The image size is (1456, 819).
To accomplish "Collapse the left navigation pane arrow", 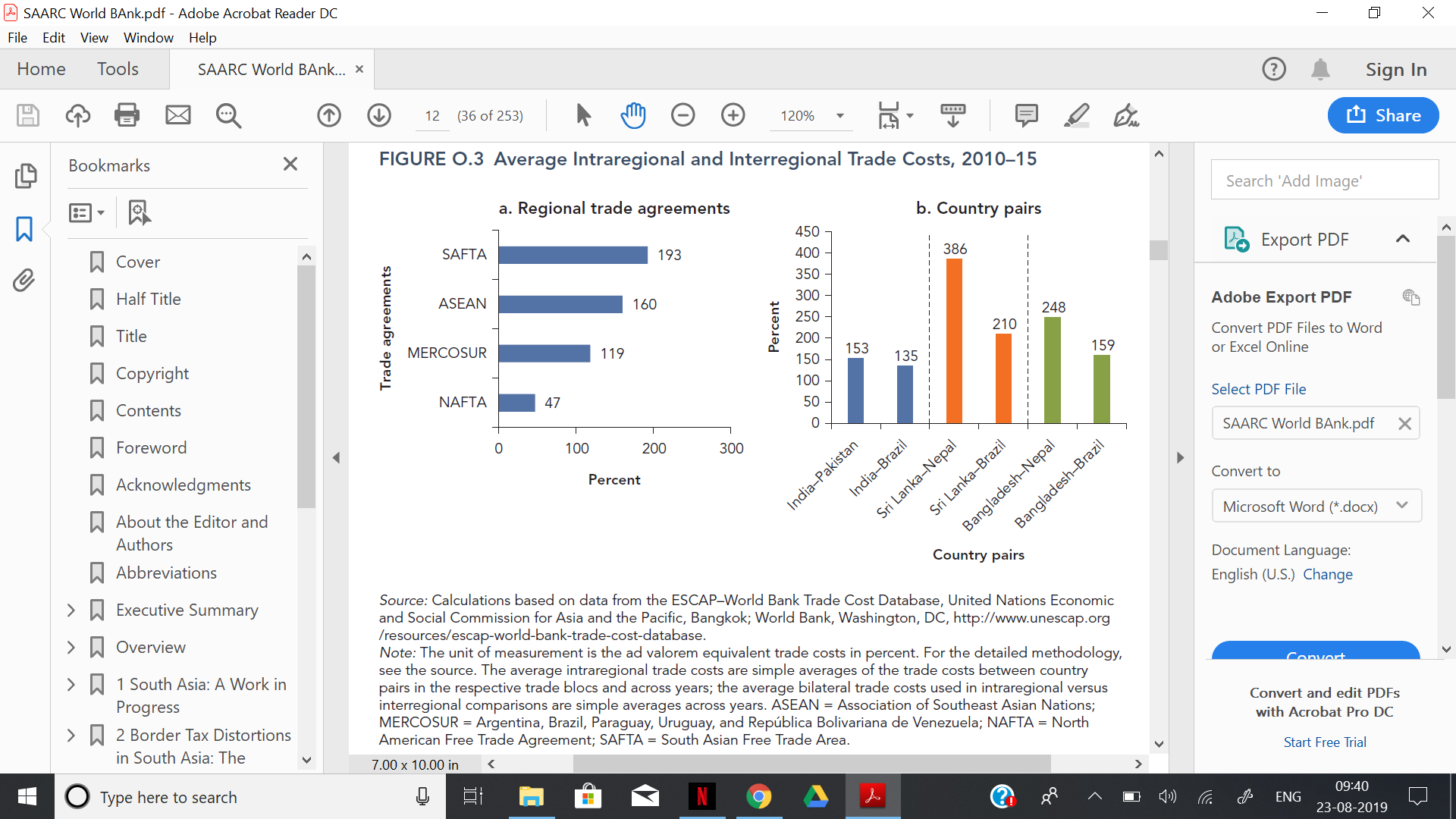I will [336, 457].
